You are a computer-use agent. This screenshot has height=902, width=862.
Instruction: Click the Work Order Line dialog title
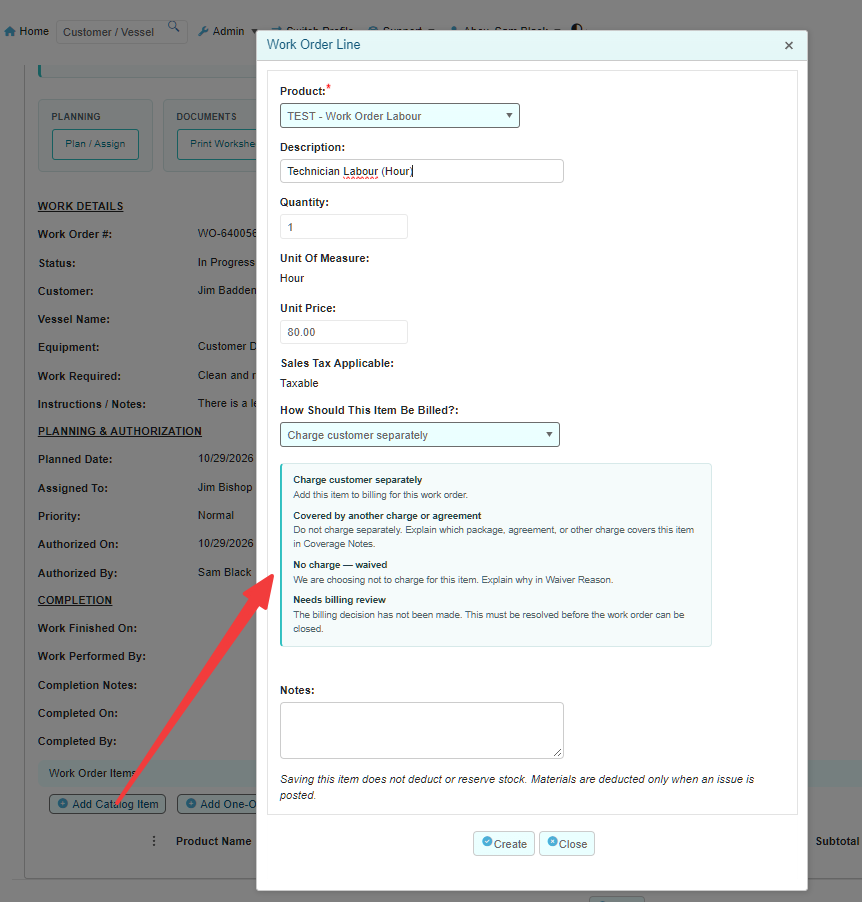click(314, 45)
